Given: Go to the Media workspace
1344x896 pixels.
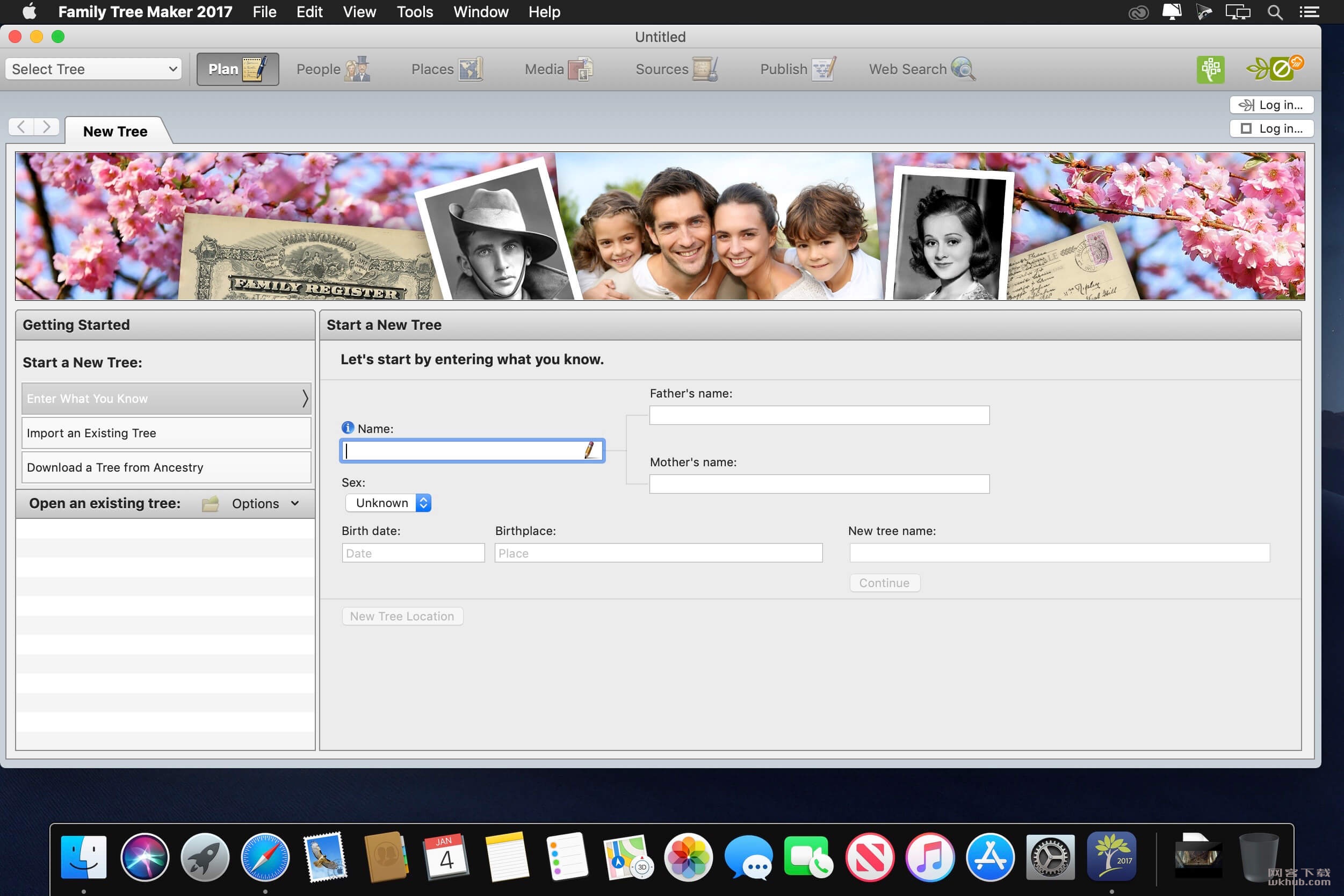Looking at the screenshot, I should coord(559,69).
